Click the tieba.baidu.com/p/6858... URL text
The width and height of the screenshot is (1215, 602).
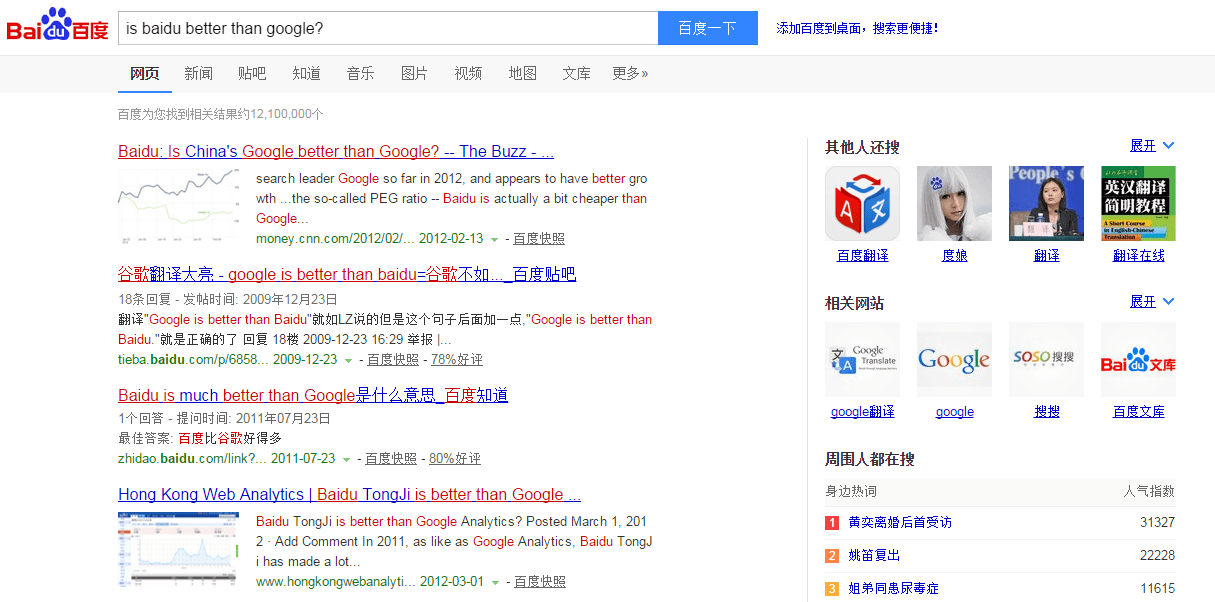[x=193, y=360]
